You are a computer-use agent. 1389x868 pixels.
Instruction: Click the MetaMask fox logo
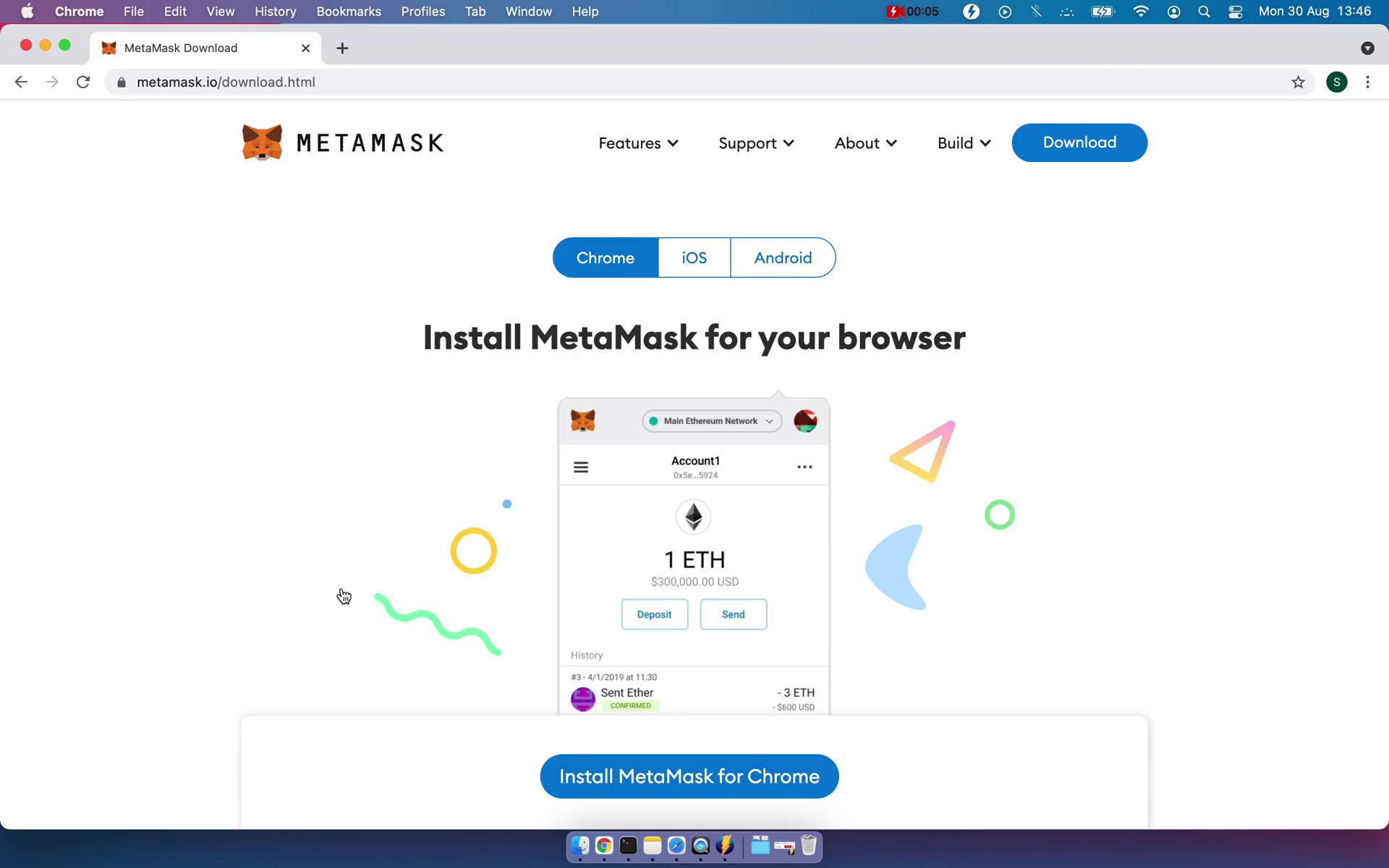point(262,142)
